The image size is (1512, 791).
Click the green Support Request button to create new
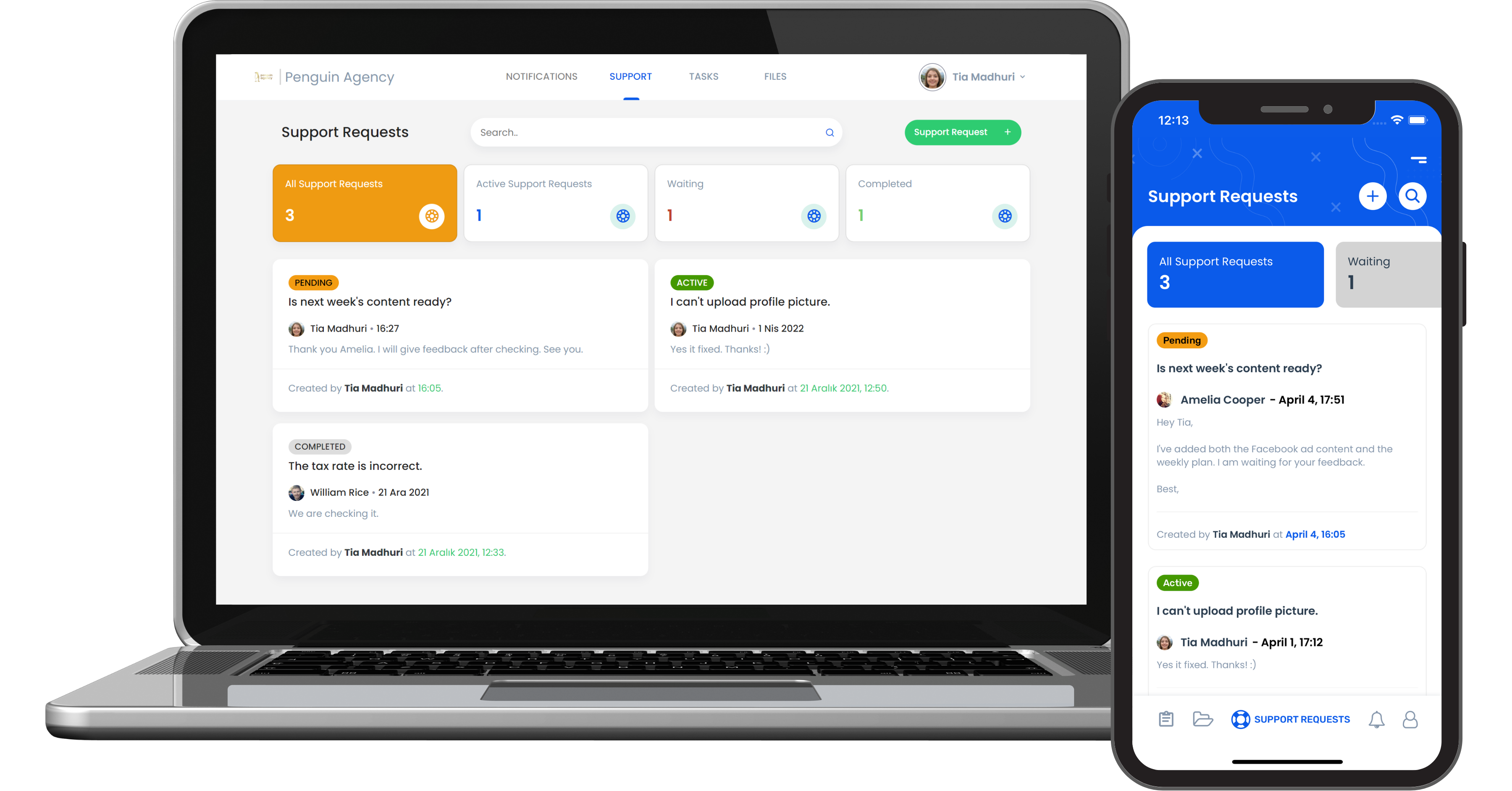pyautogui.click(x=960, y=132)
